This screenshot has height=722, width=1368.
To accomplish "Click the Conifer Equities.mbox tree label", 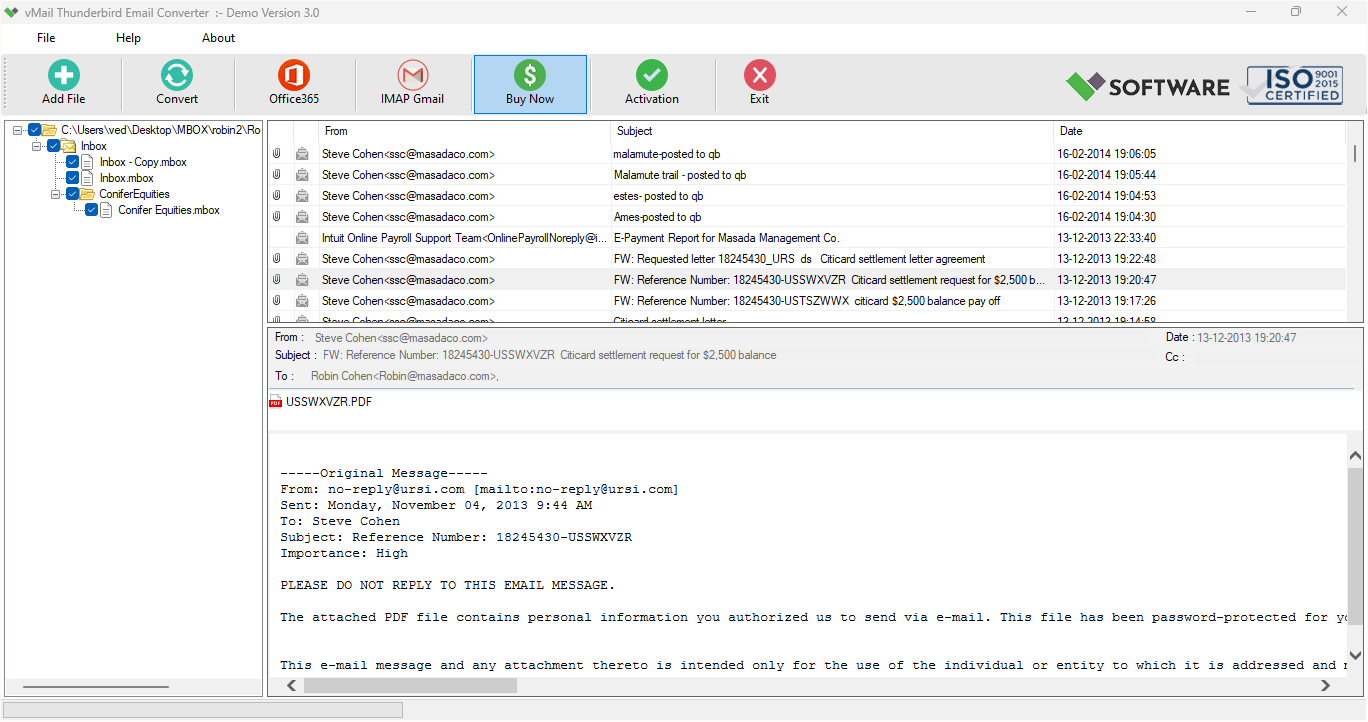I will click(x=169, y=210).
